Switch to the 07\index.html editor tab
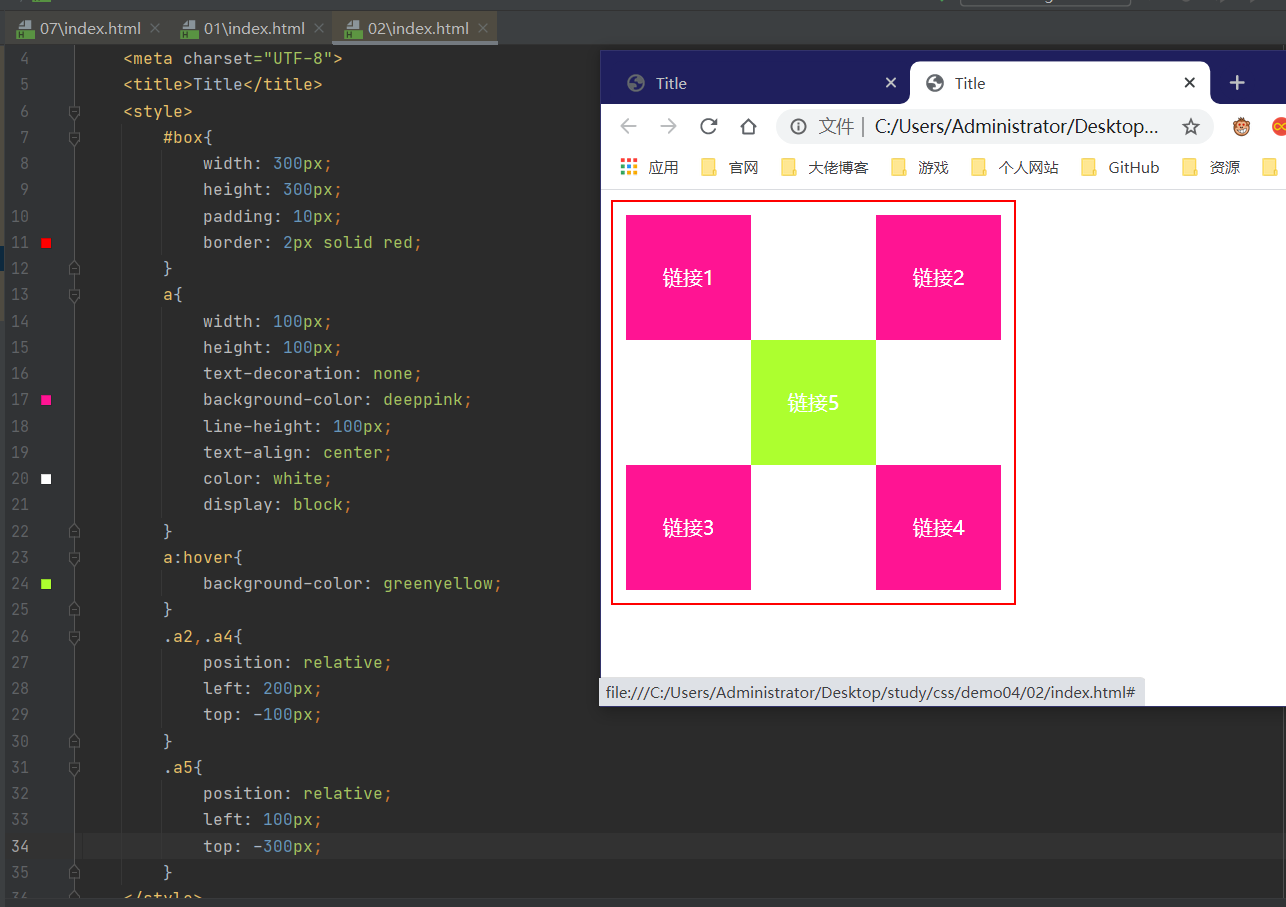The width and height of the screenshot is (1286, 907). point(88,28)
